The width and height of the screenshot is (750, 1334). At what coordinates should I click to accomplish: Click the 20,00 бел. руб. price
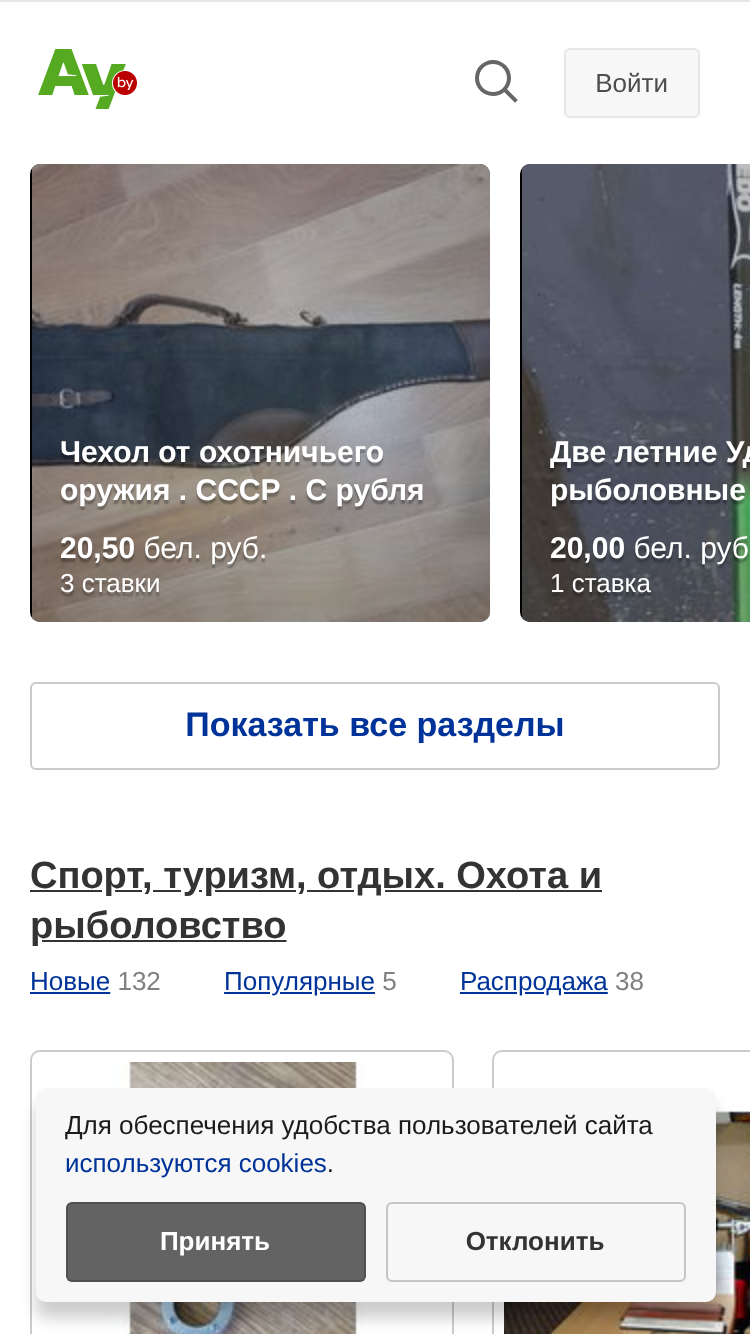click(650, 549)
